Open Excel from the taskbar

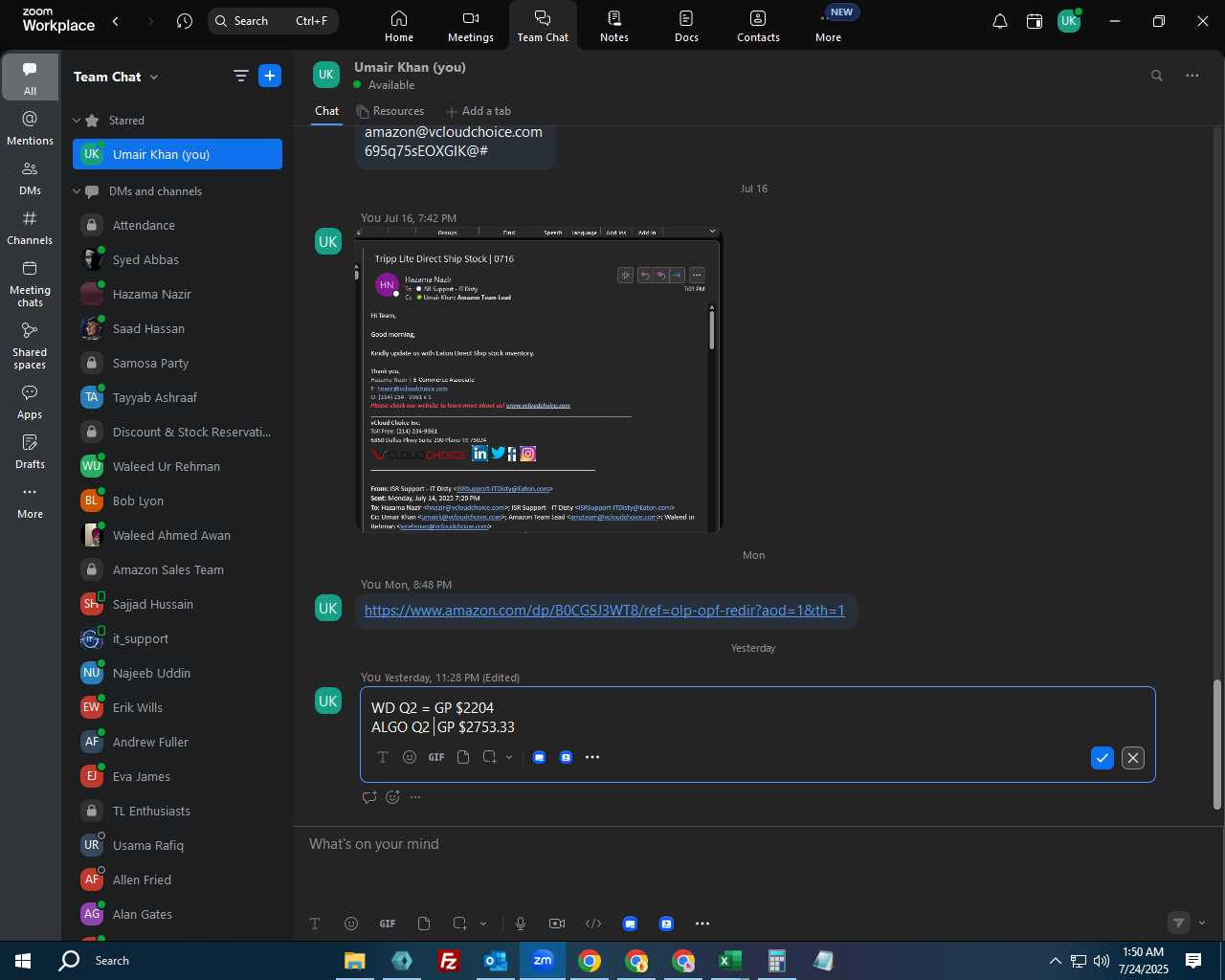pyautogui.click(x=729, y=961)
